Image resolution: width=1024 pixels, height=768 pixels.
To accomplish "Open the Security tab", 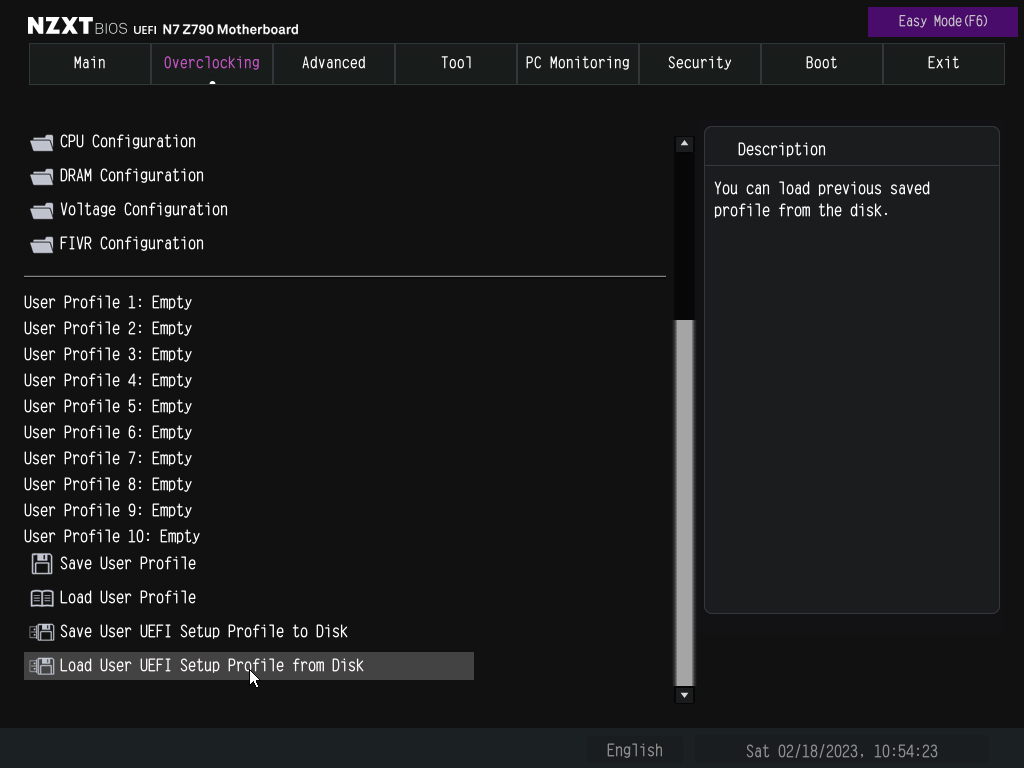I will tap(700, 63).
